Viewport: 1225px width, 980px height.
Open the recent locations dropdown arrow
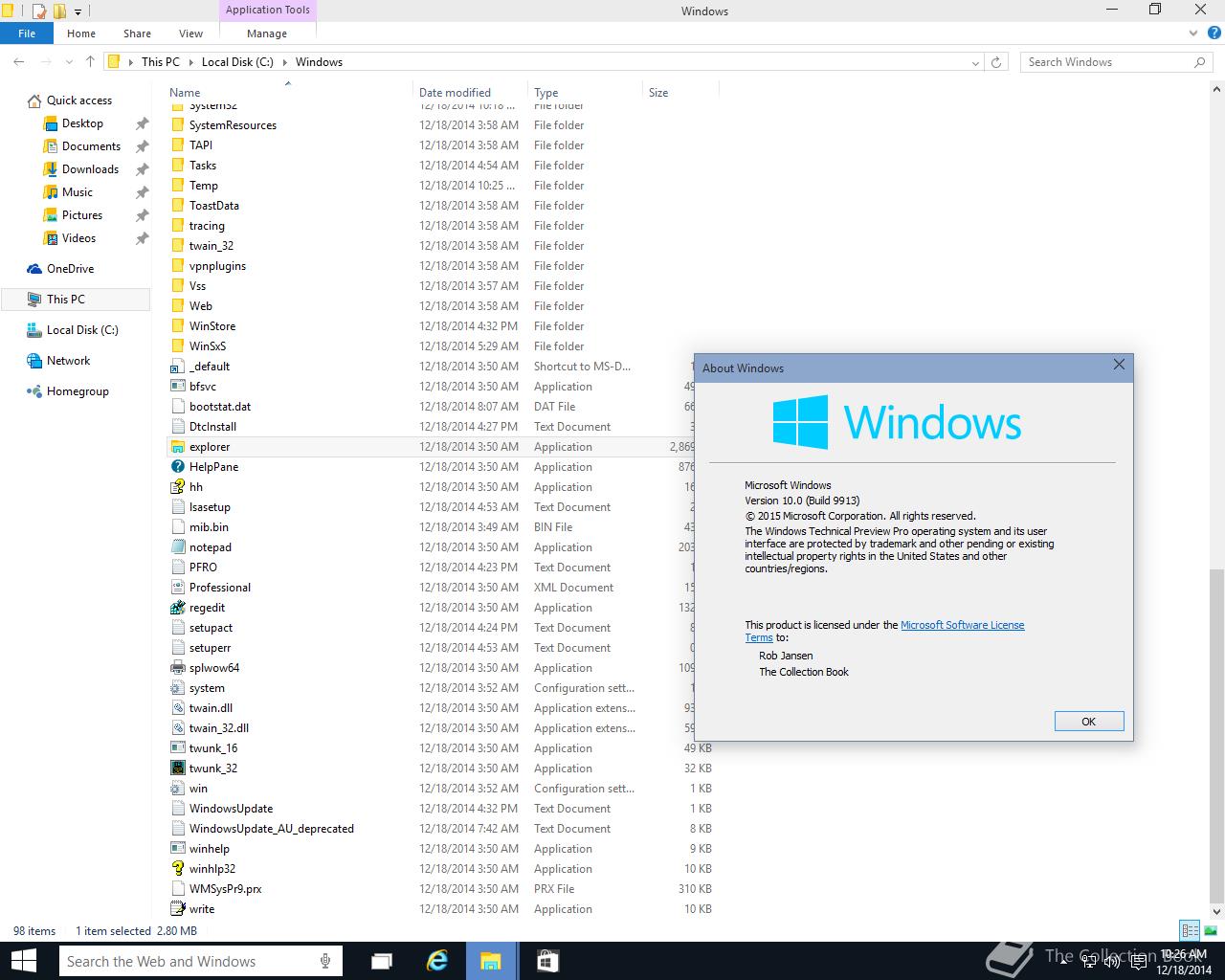point(69,62)
